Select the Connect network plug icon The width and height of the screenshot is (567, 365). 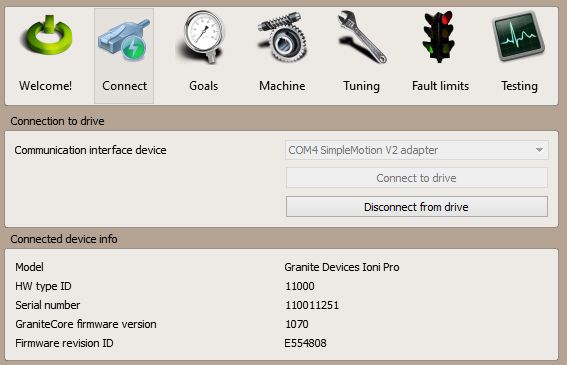tap(124, 40)
